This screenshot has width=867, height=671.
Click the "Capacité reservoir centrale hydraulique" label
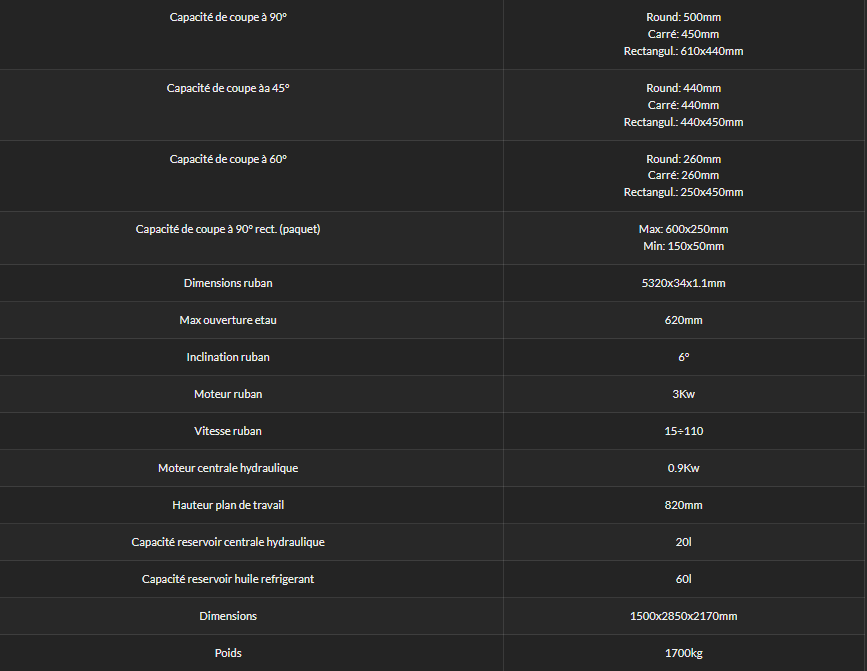(228, 542)
